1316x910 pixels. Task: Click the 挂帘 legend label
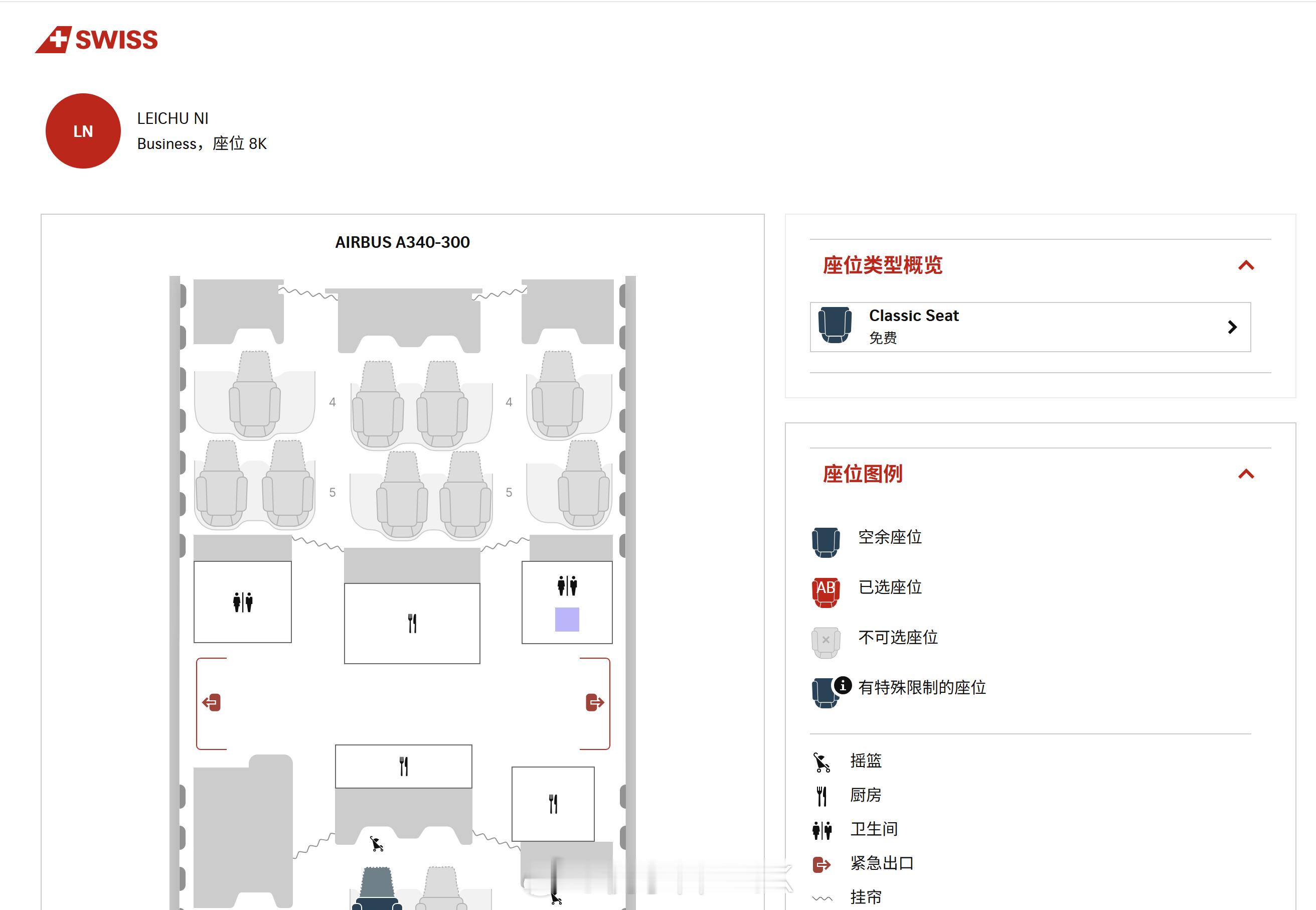pos(866,897)
